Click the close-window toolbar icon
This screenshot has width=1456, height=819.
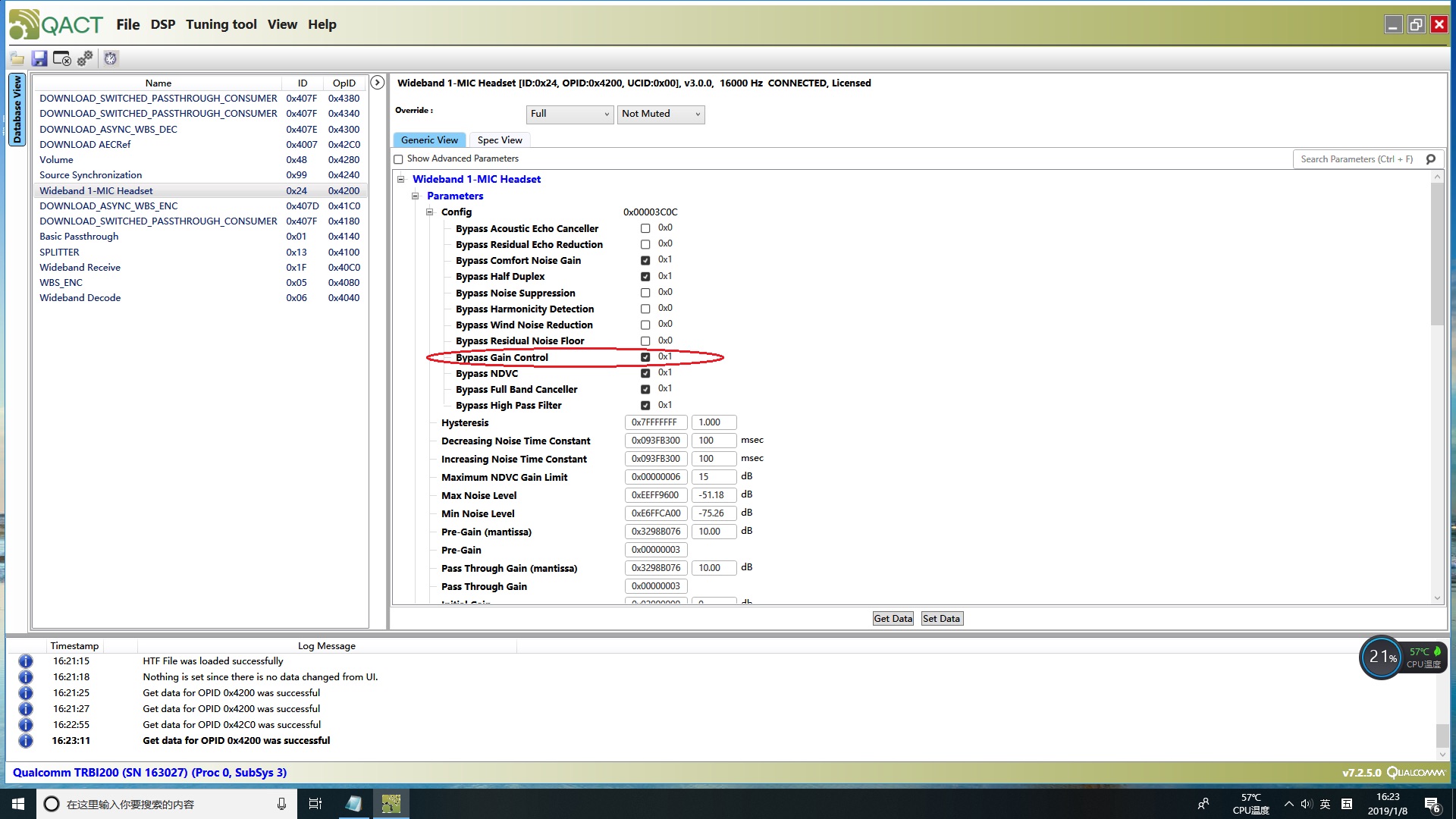coord(62,58)
